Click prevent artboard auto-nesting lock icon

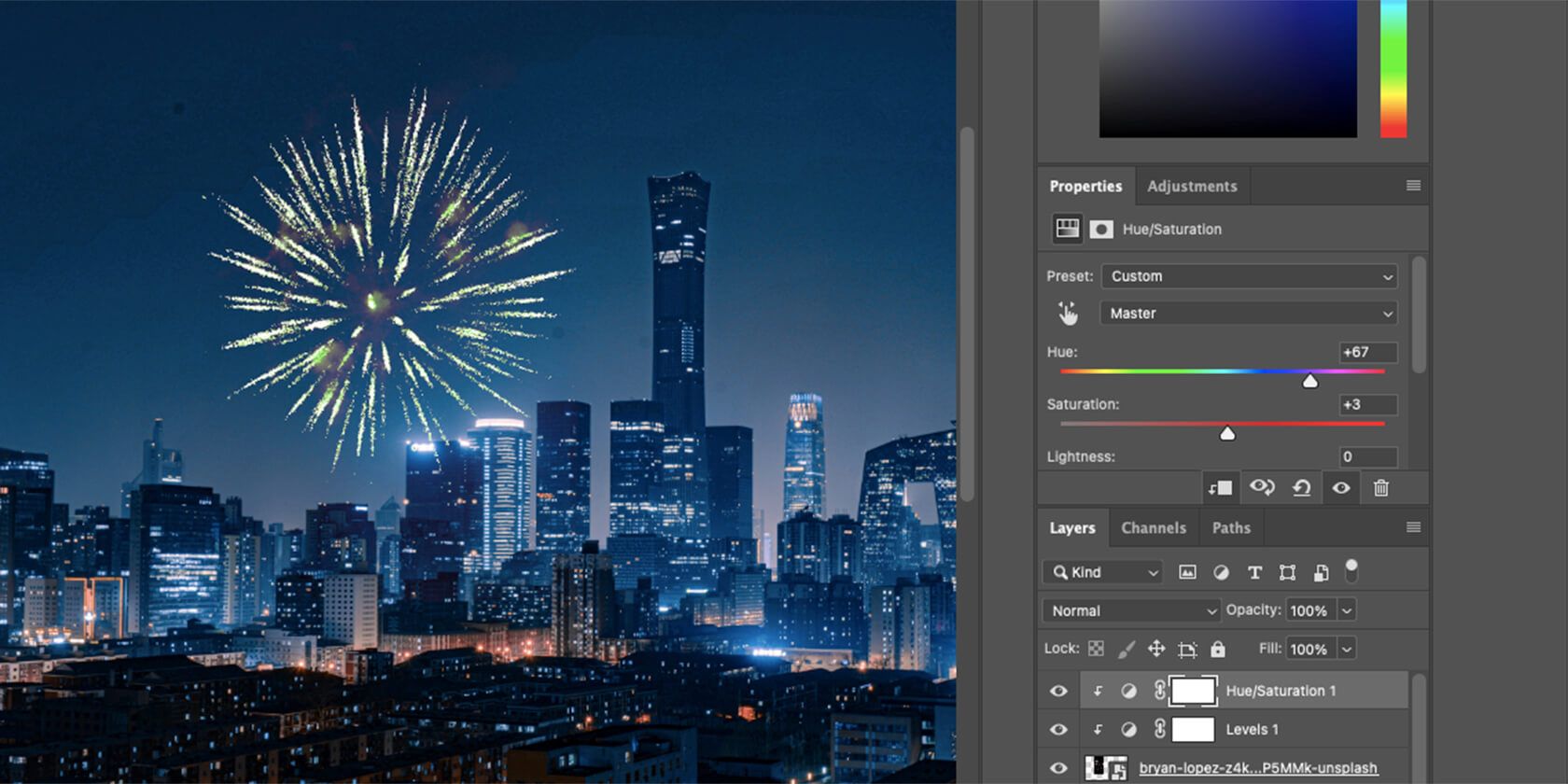pos(1187,649)
